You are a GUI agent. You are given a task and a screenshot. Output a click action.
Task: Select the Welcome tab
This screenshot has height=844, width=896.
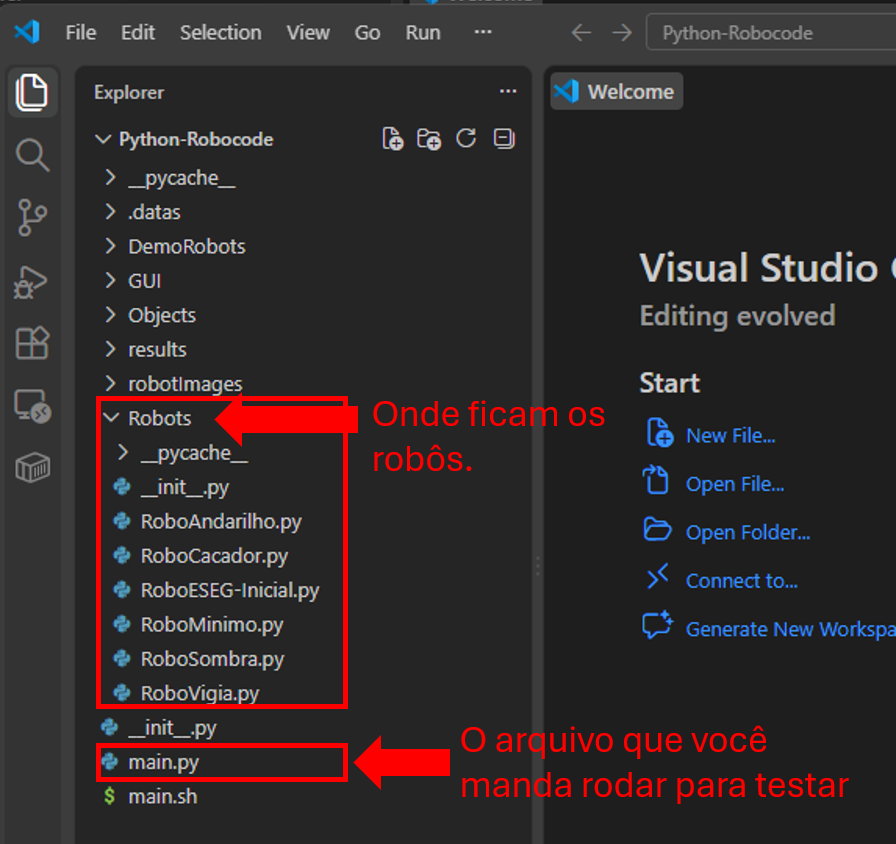[x=617, y=91]
